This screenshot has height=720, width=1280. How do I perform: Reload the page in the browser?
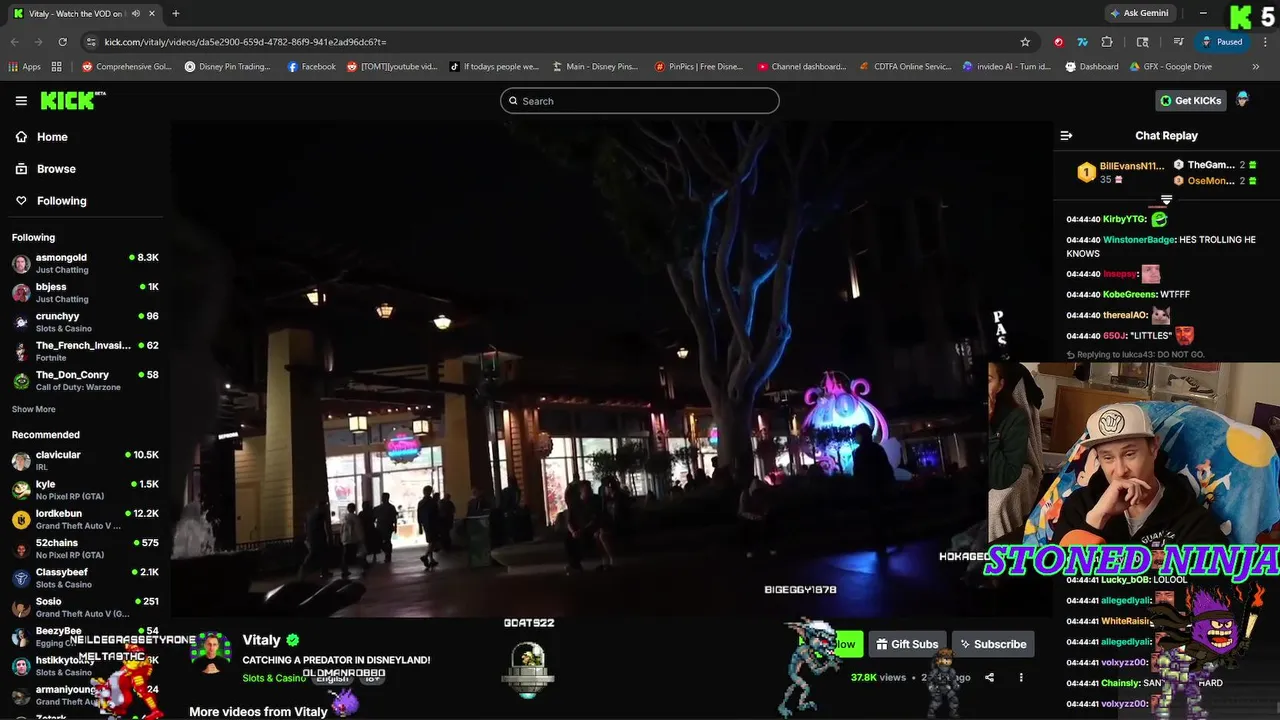click(62, 42)
